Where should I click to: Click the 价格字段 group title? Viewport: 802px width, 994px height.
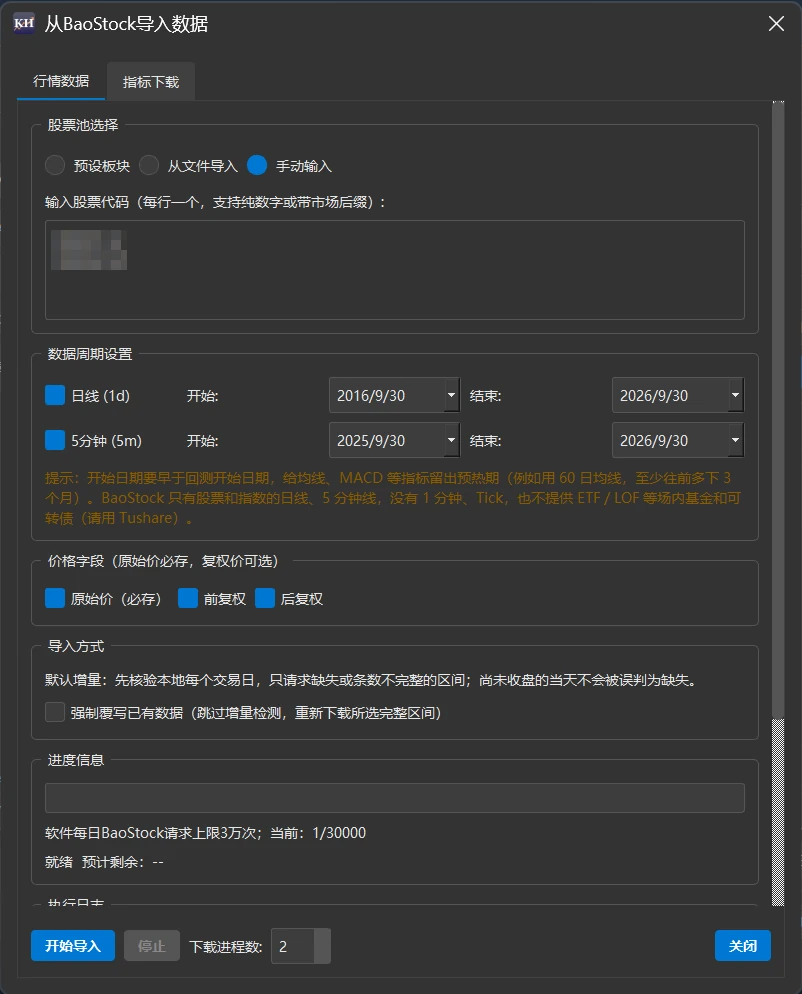point(164,561)
